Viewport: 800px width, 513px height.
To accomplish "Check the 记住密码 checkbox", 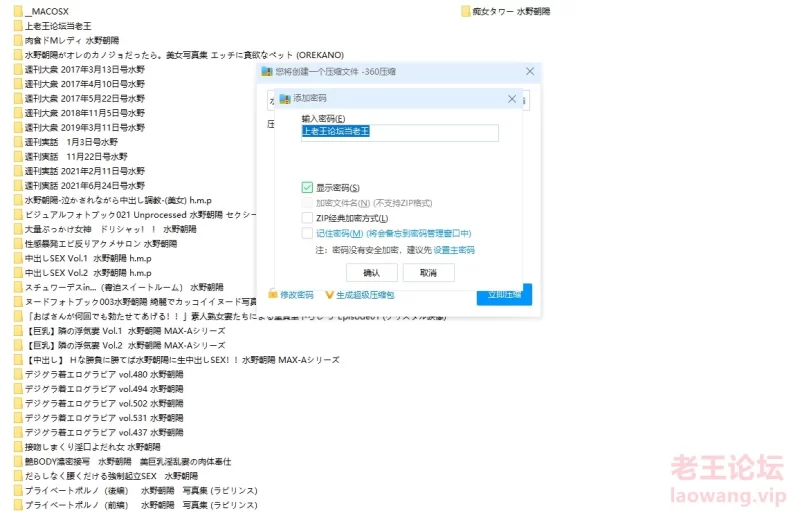I will [307, 233].
